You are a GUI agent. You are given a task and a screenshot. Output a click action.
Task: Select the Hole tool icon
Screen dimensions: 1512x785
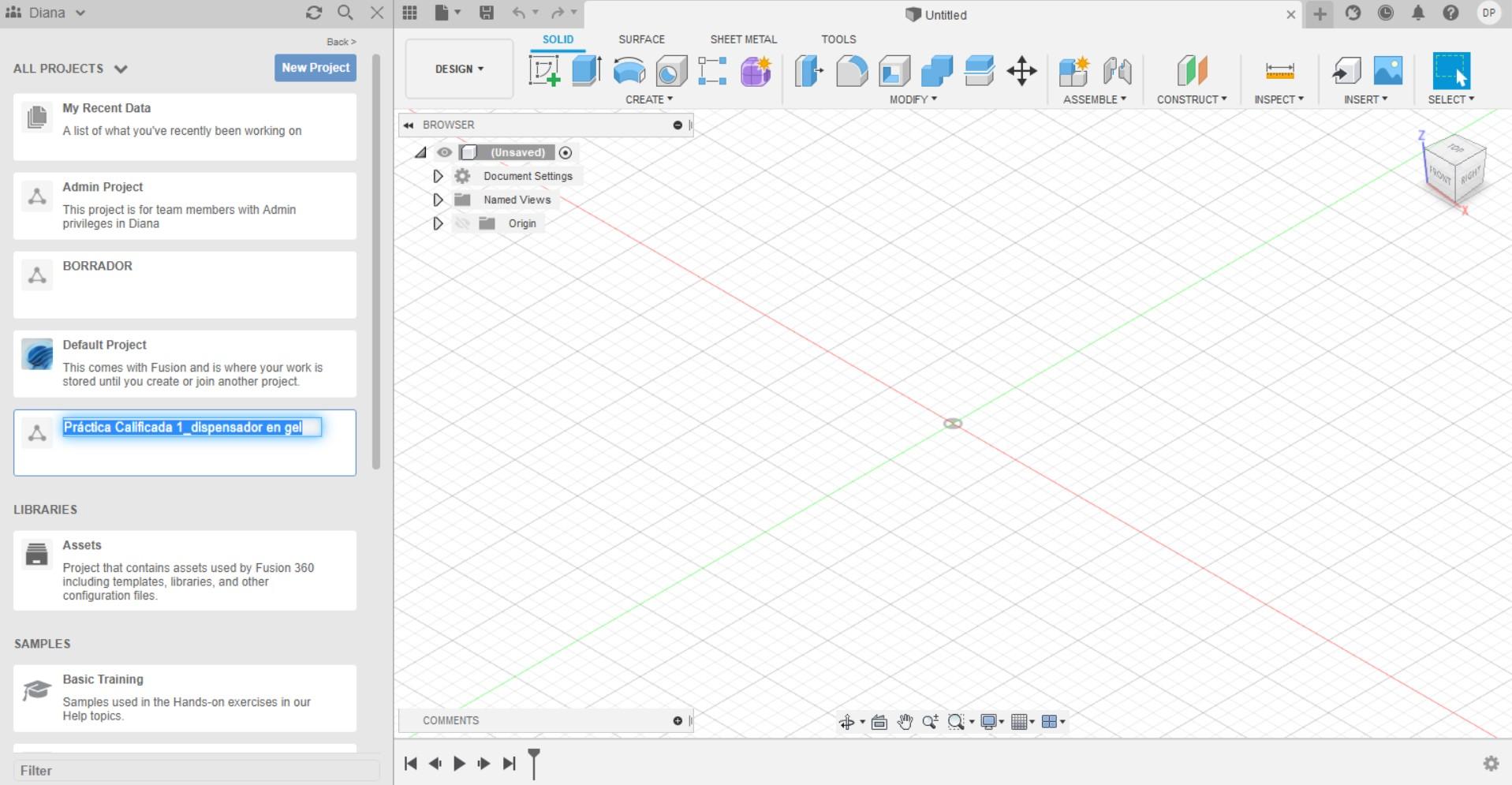point(670,71)
